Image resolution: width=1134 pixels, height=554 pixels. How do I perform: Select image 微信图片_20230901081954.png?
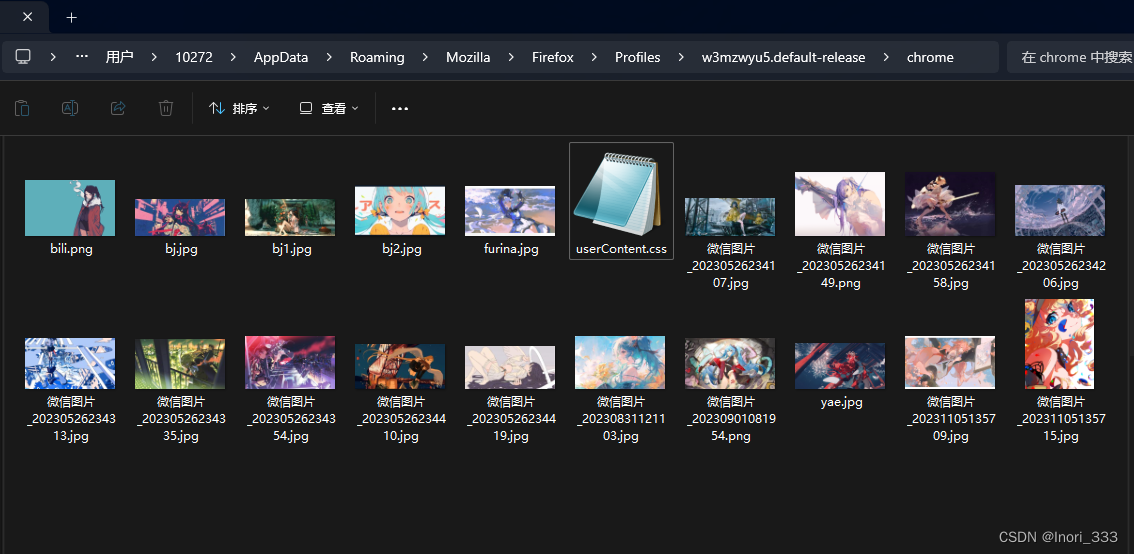pyautogui.click(x=730, y=364)
